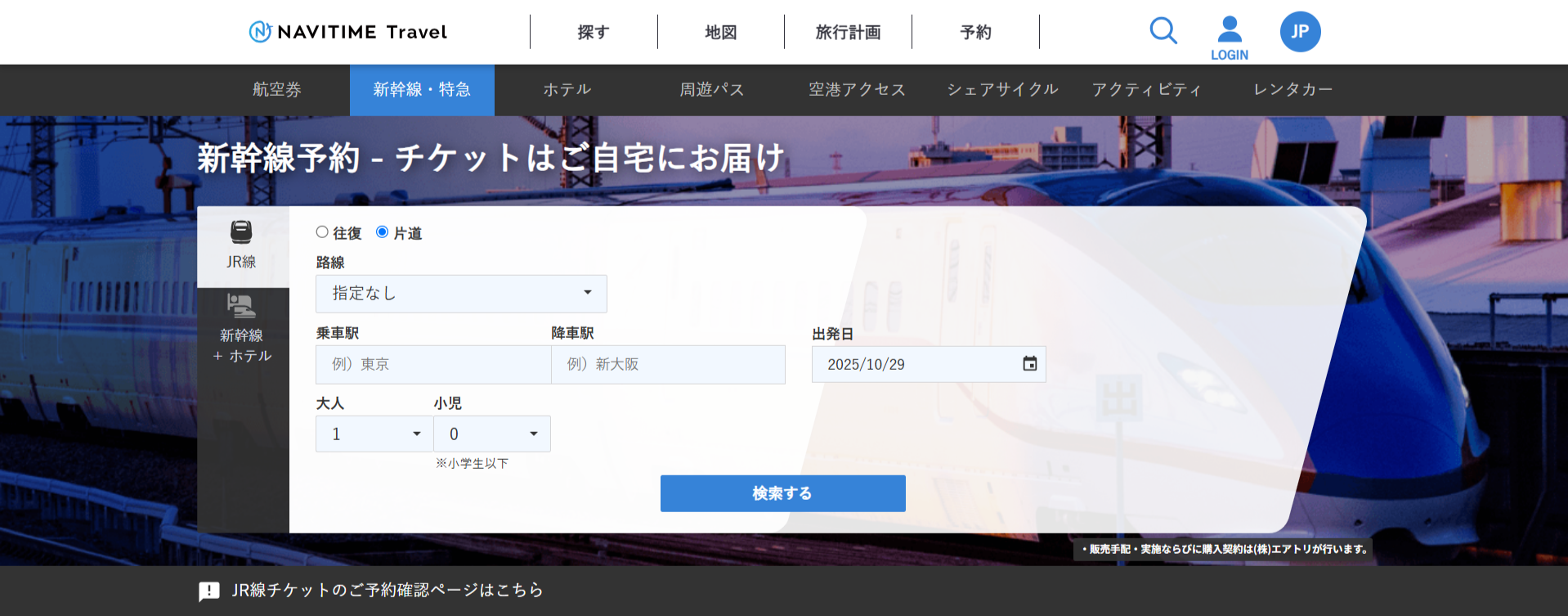Screen dimensions: 1568x616
Task: Expand the 路線 dropdown showing 指定なし
Action: point(461,294)
